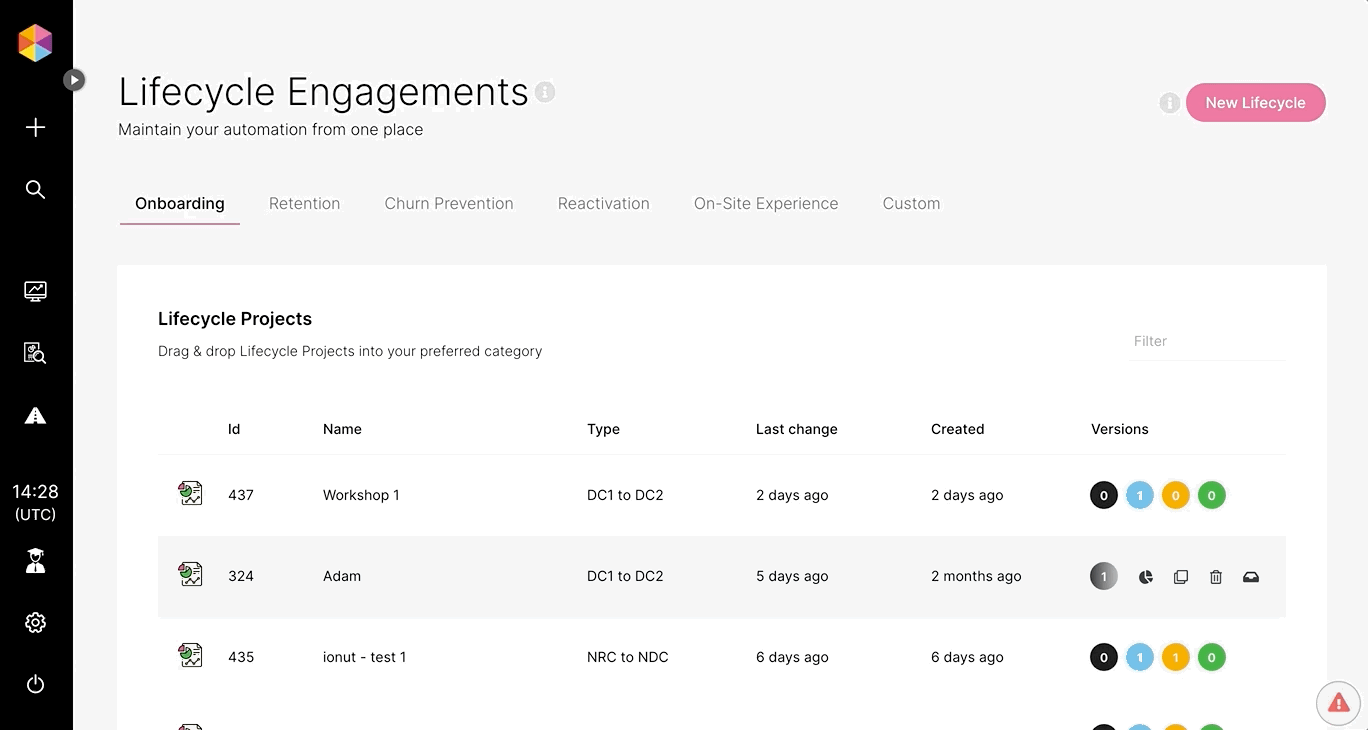Click the Filter input field

click(x=1205, y=341)
